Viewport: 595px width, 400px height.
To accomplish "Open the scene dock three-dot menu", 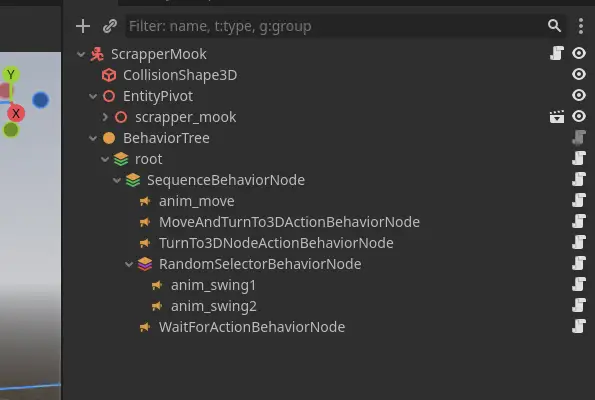I will click(581, 26).
